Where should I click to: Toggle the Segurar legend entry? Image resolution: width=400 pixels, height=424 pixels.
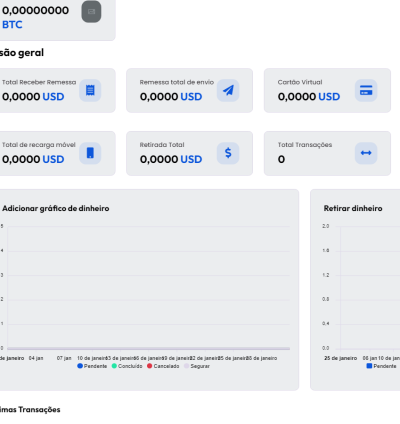click(197, 366)
